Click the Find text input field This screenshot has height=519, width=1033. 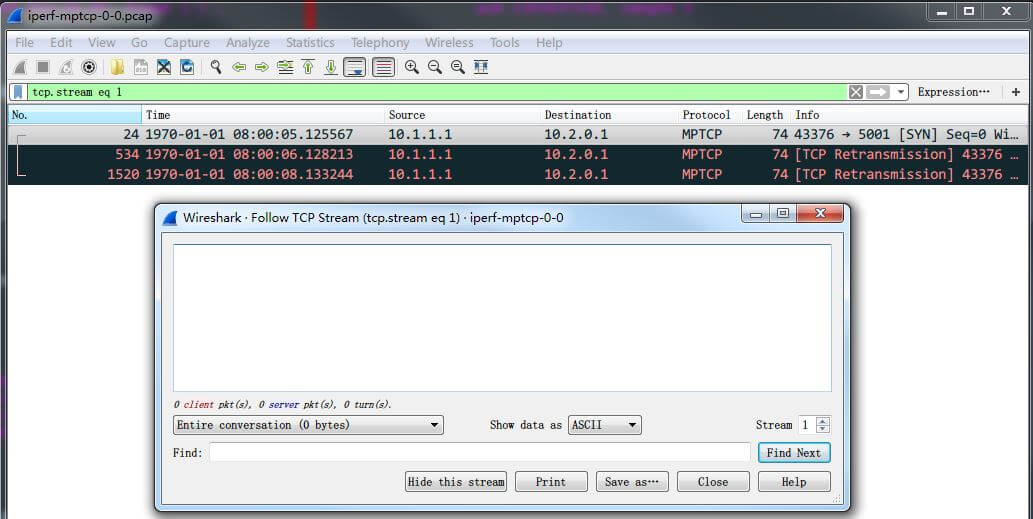(479, 453)
